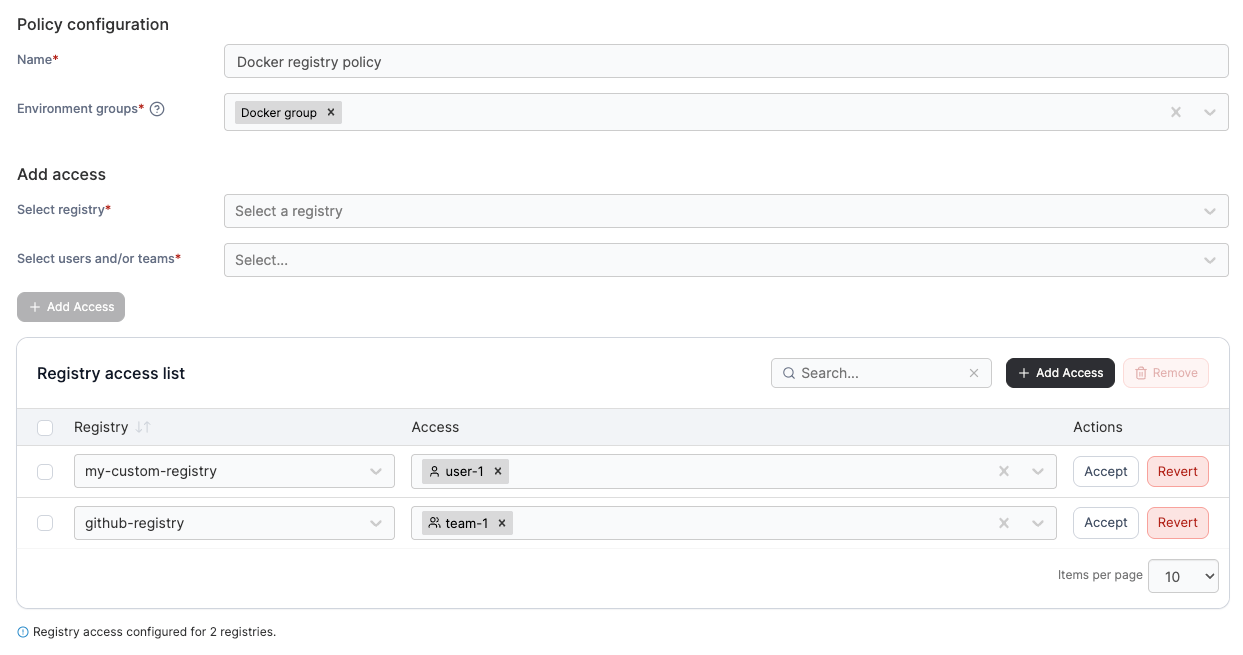Accept changes for my-custom-registry row

1106,471
